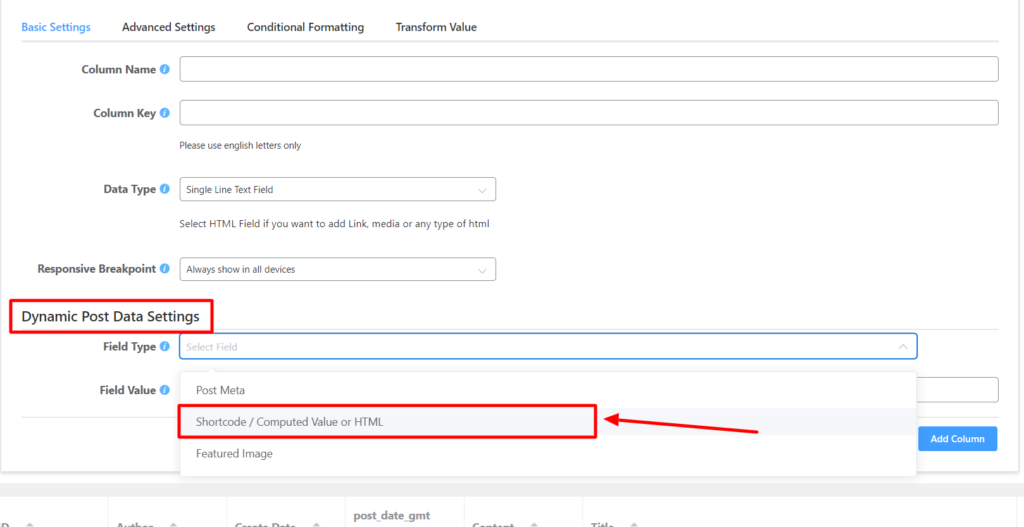The height and width of the screenshot is (527, 1024).
Task: Click the Column Name info icon
Action: coord(165,70)
